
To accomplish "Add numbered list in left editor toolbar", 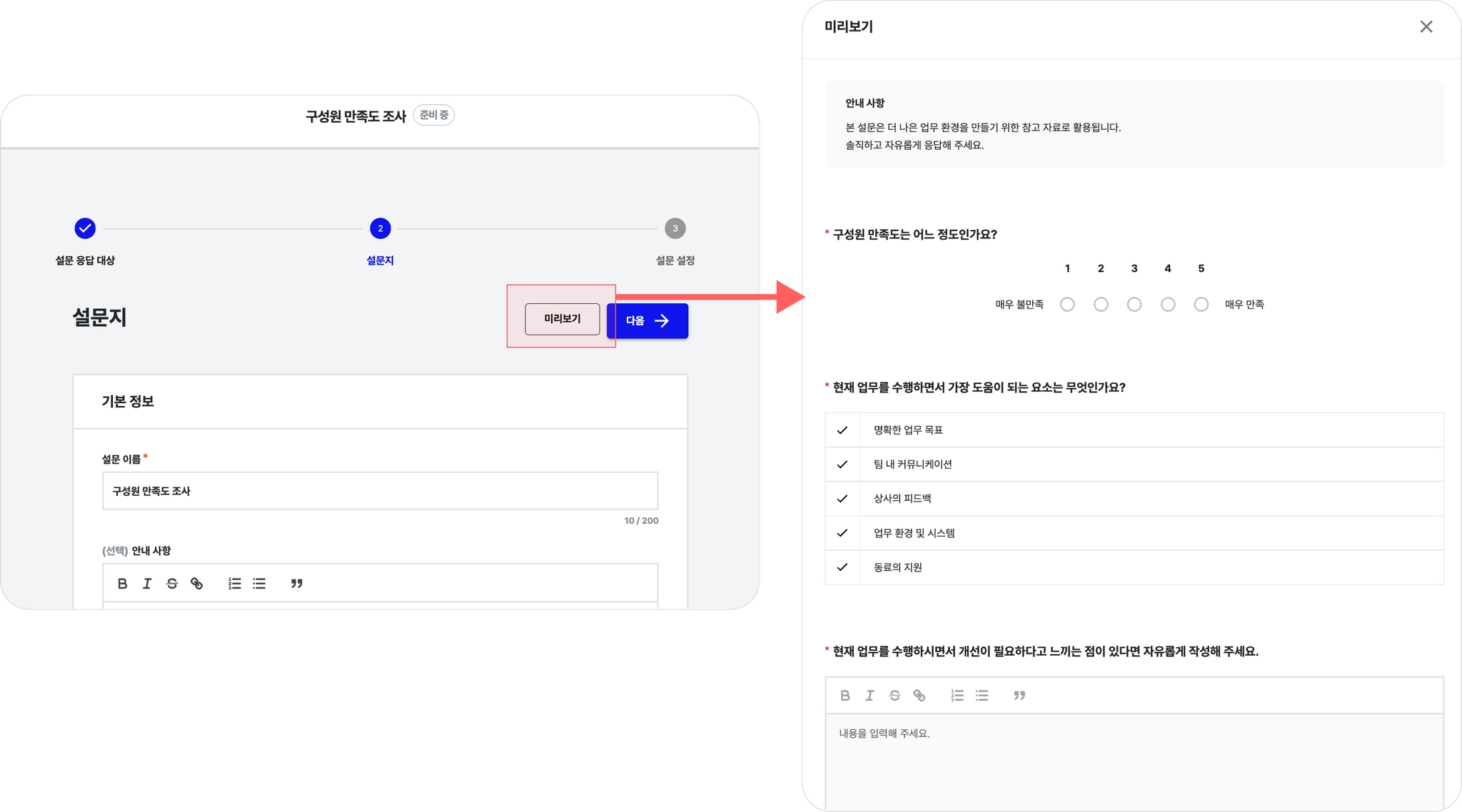I will [234, 584].
